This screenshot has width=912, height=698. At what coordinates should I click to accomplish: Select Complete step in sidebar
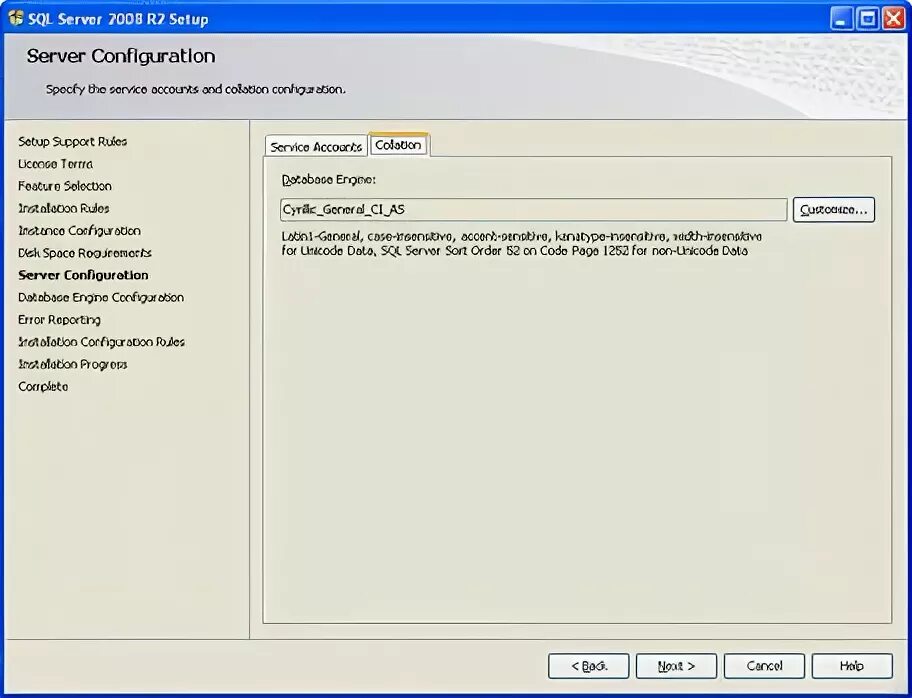[x=43, y=387]
